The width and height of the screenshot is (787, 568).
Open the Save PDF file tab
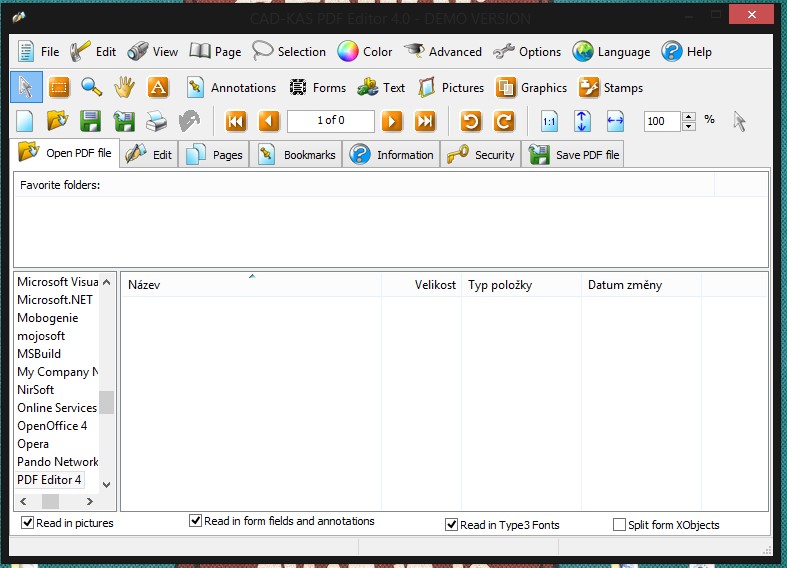(x=575, y=155)
